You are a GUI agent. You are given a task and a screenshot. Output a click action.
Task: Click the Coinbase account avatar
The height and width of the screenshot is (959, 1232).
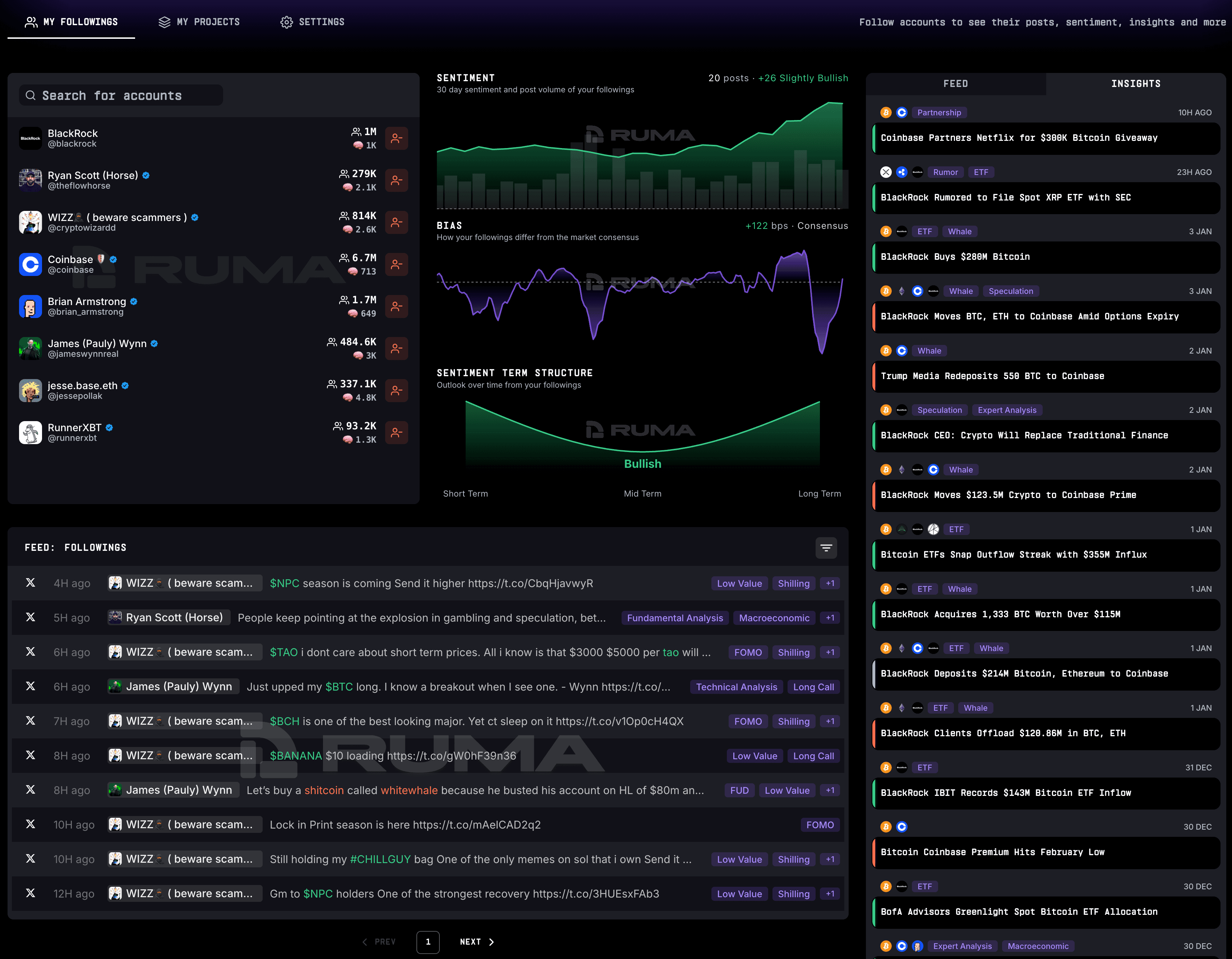click(31, 264)
